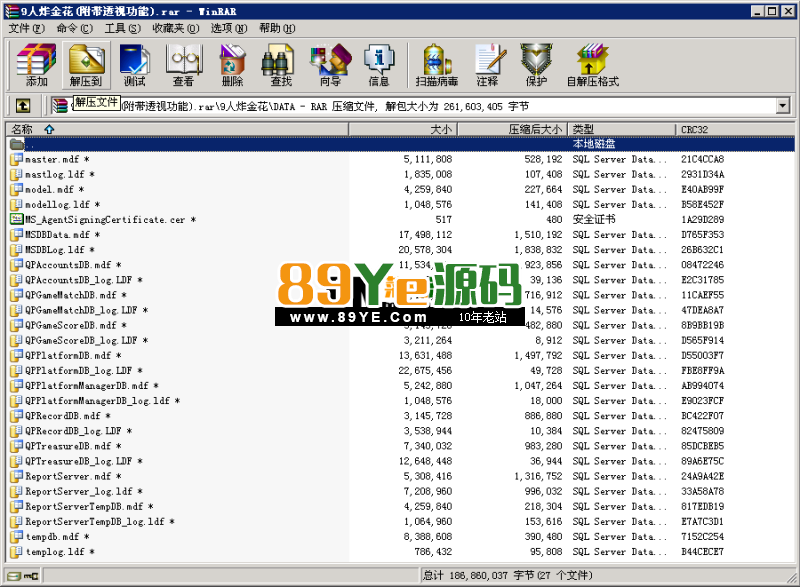Open the address bar path dropdown arrow
The height and width of the screenshot is (587, 800).
tap(783, 106)
